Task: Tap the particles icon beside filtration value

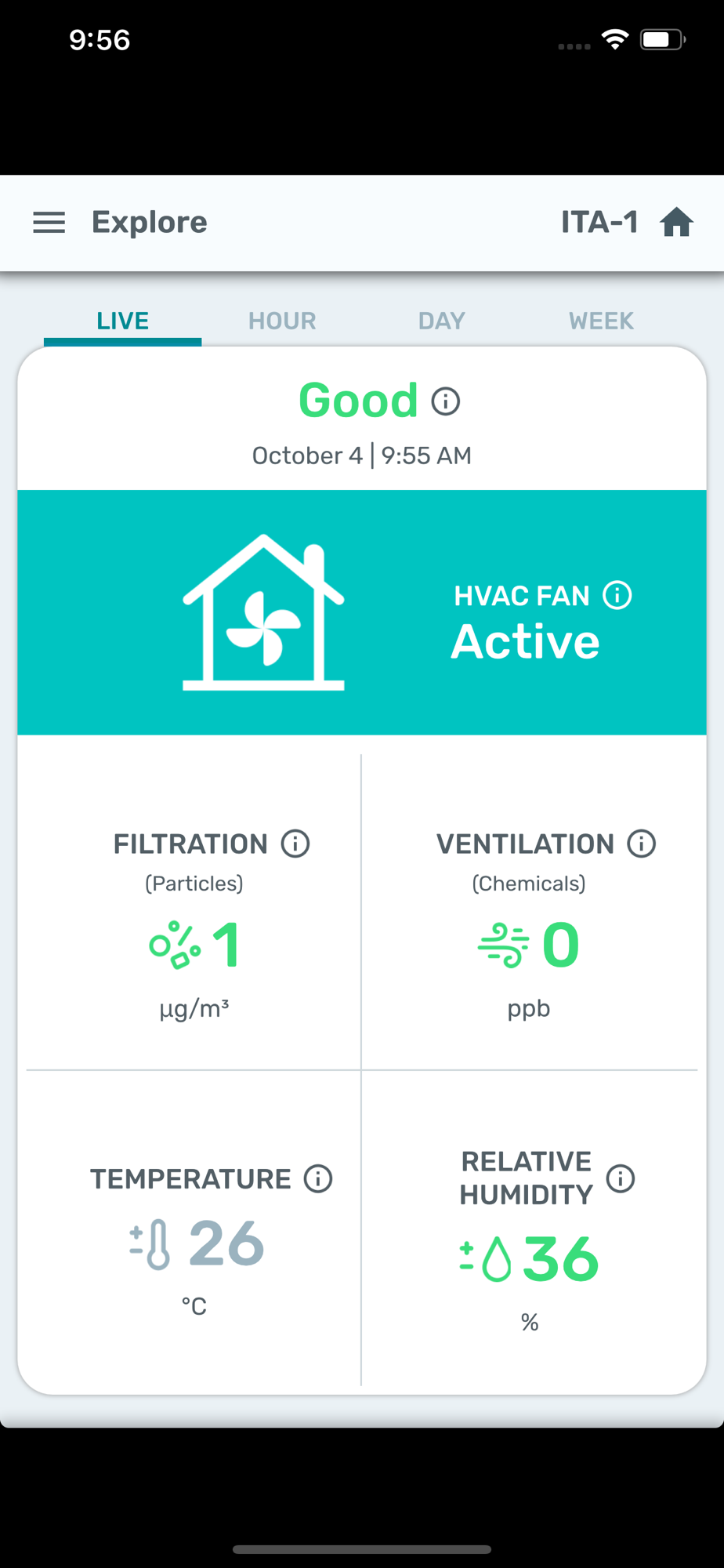Action: tap(175, 945)
